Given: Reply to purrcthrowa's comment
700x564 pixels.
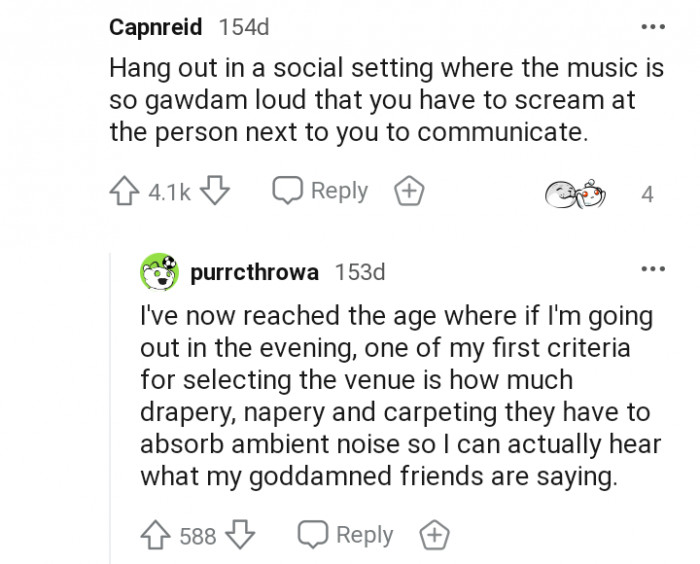Looking at the screenshot, I should point(347,535).
